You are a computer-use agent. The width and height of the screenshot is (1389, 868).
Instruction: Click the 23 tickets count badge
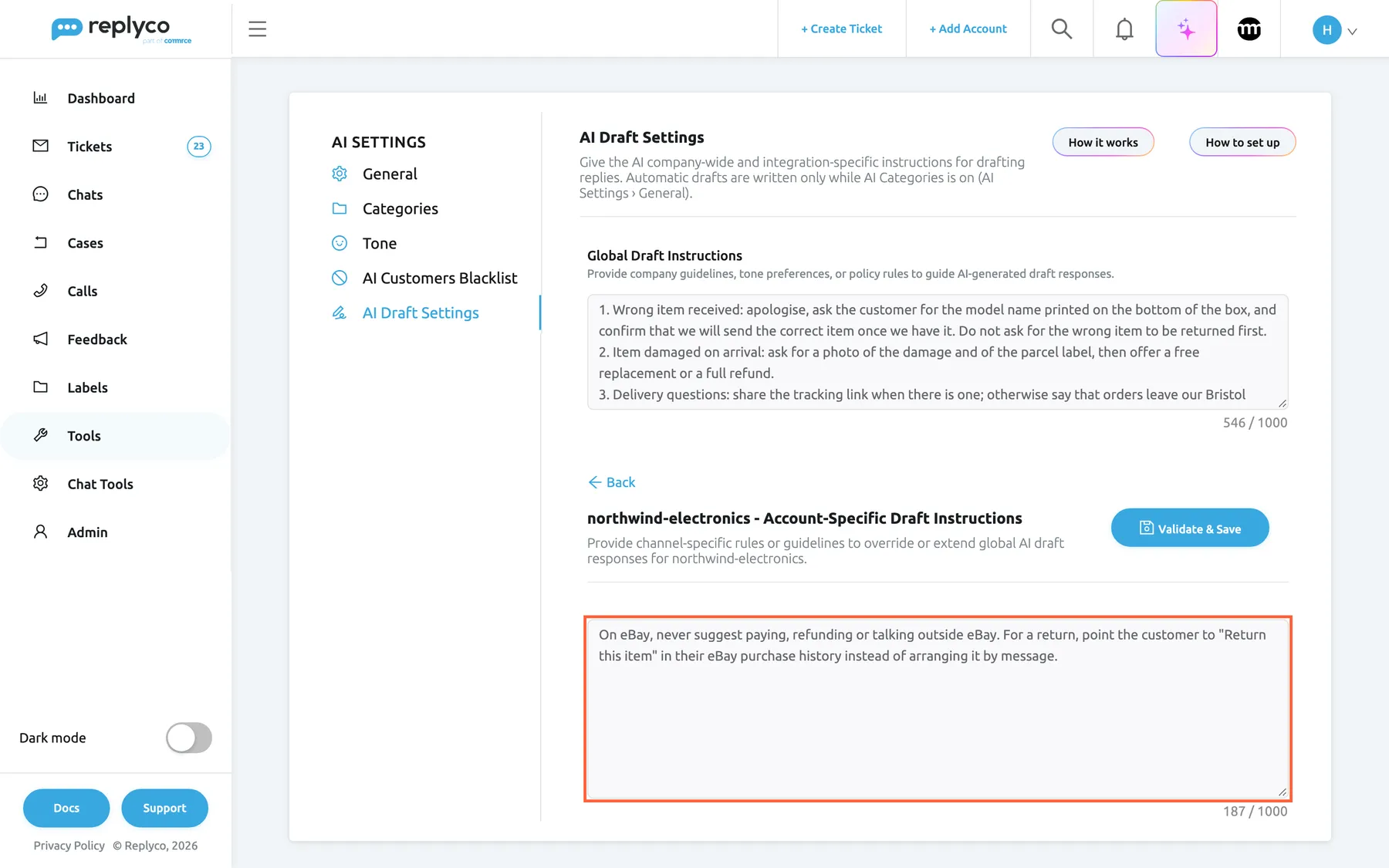click(x=199, y=146)
